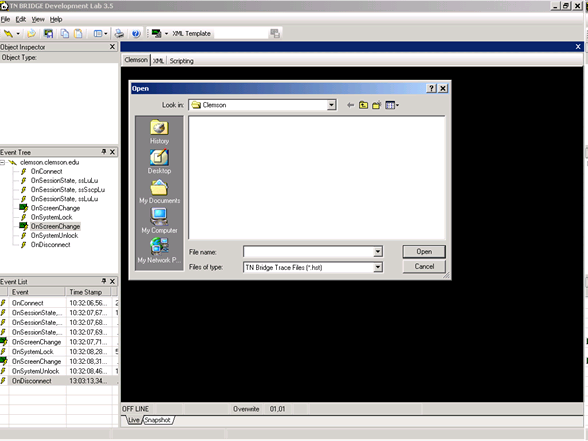The height and width of the screenshot is (441, 588).
Task: Close the Open dialog
Action: tap(443, 88)
